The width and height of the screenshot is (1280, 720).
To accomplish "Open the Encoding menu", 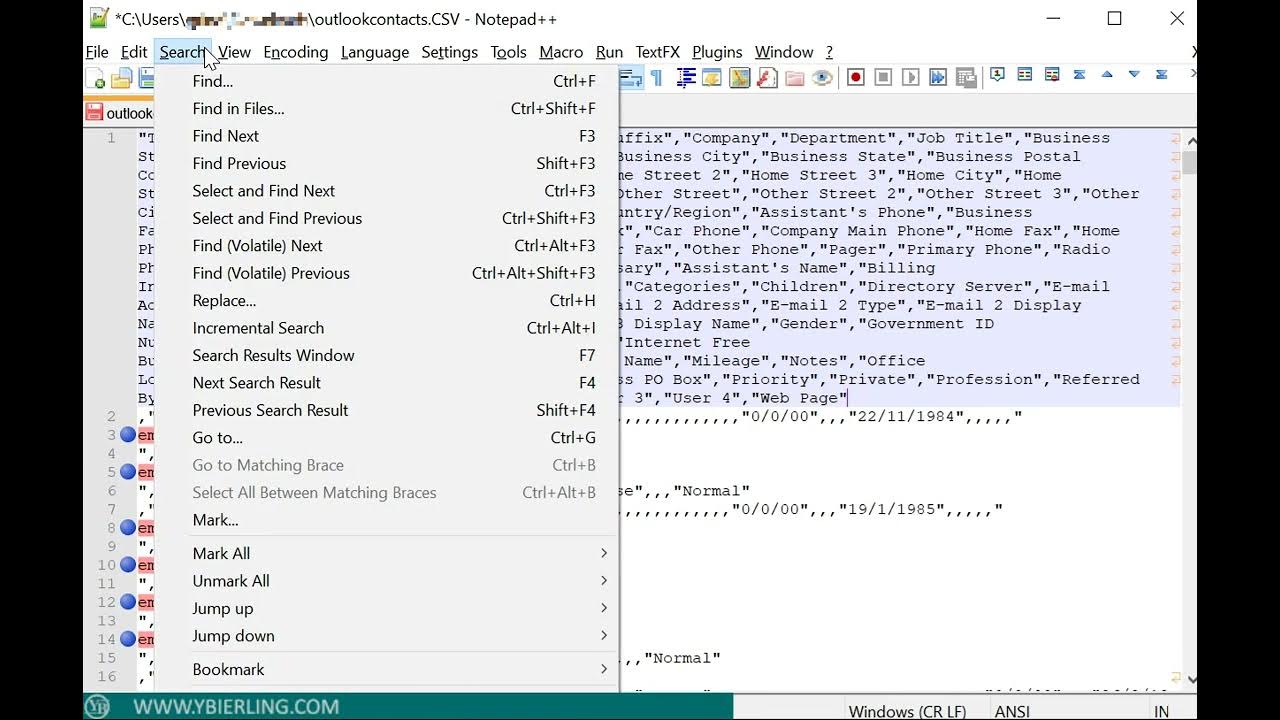I will pyautogui.click(x=296, y=52).
